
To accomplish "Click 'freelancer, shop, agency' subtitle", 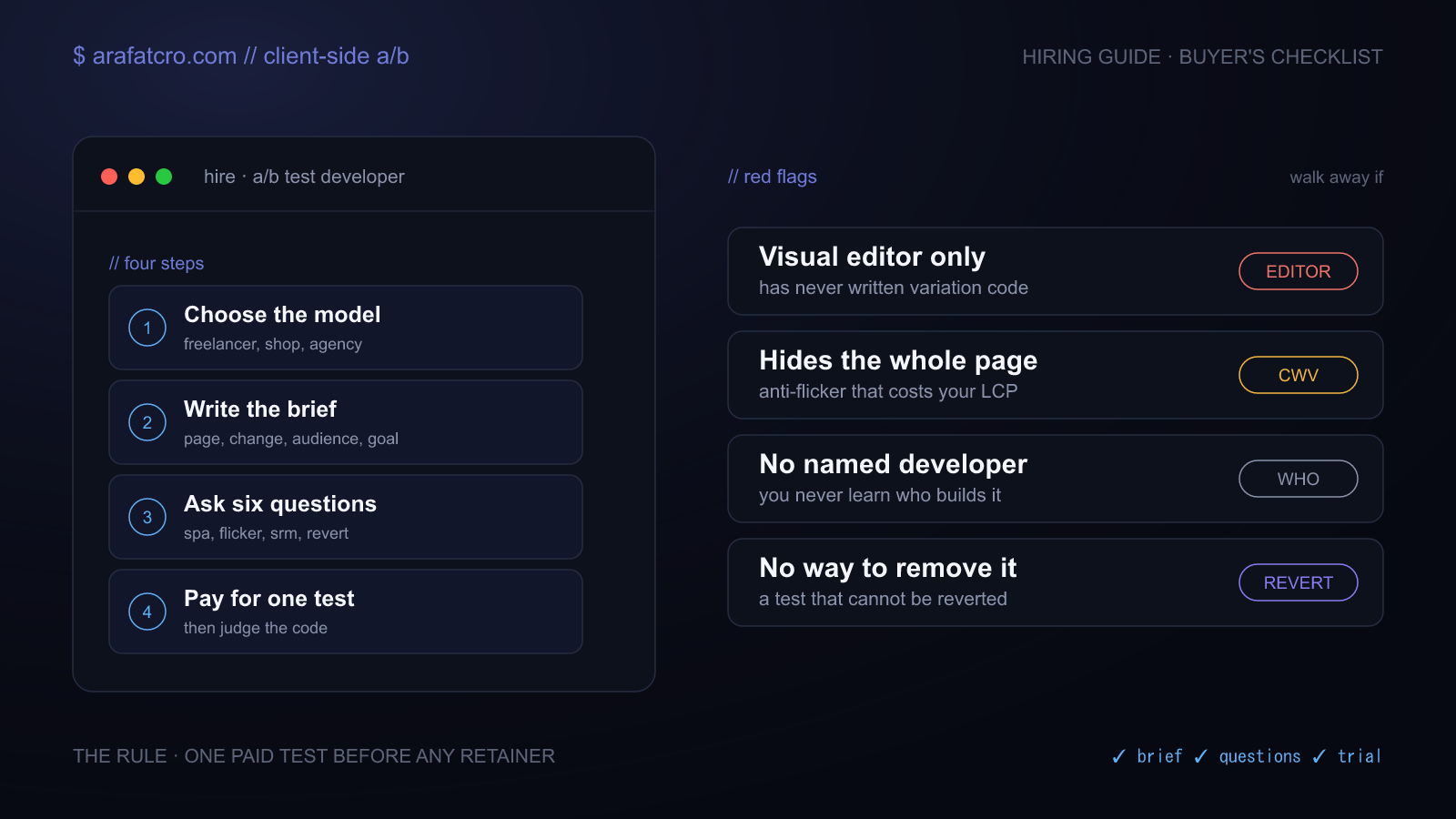I will tap(273, 344).
